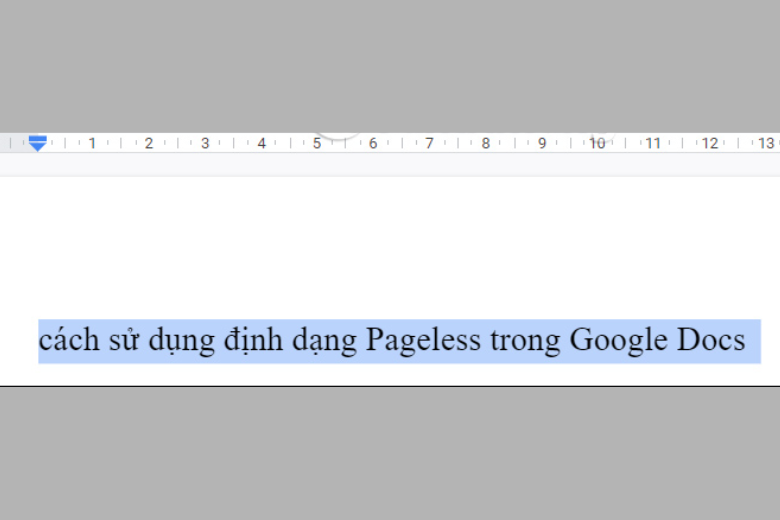Click the highlighted text line about Pageless
Viewport: 780px width, 520px height.
tap(399, 341)
